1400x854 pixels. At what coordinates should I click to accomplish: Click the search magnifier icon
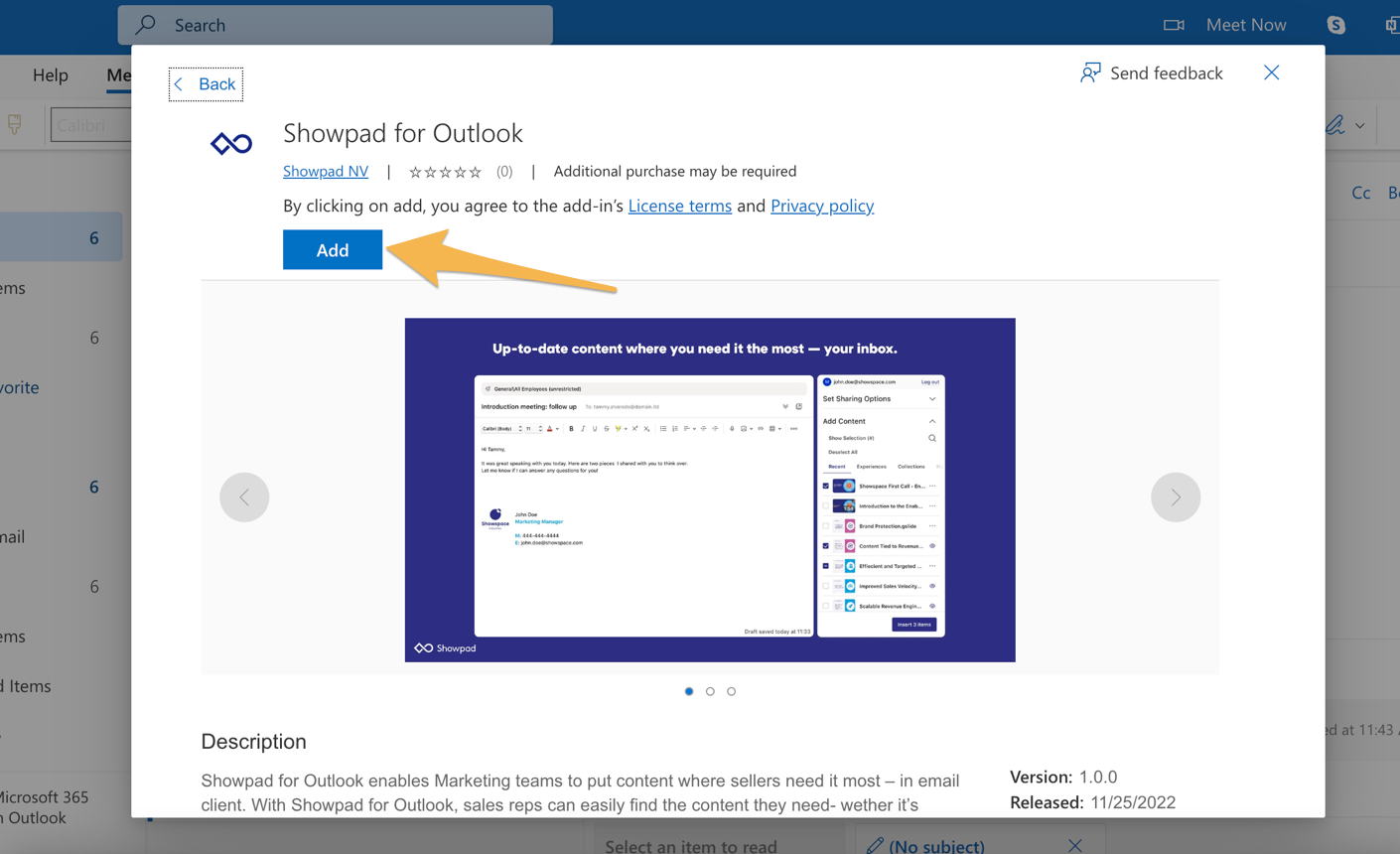146,25
